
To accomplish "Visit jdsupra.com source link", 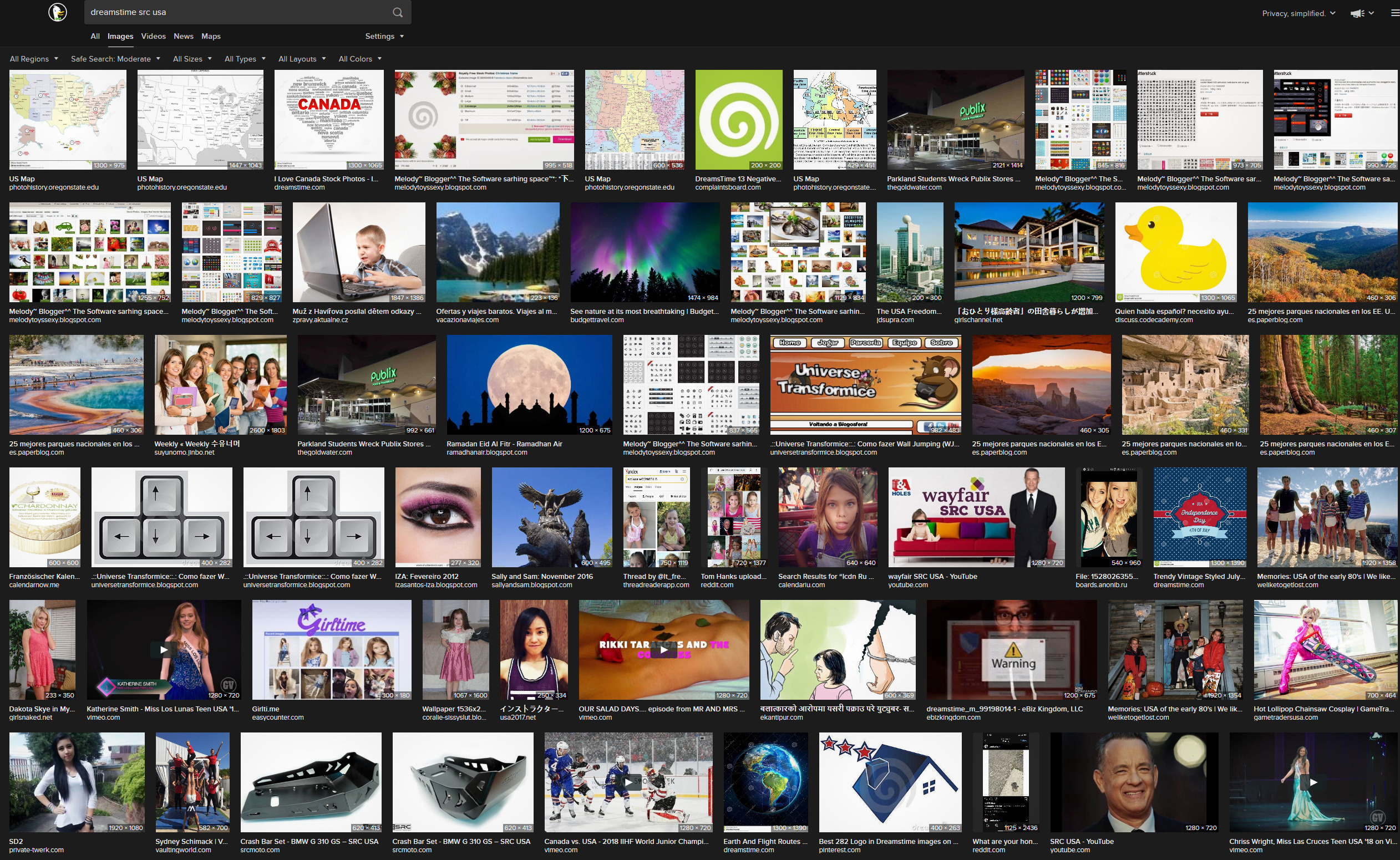I will tap(895, 319).
